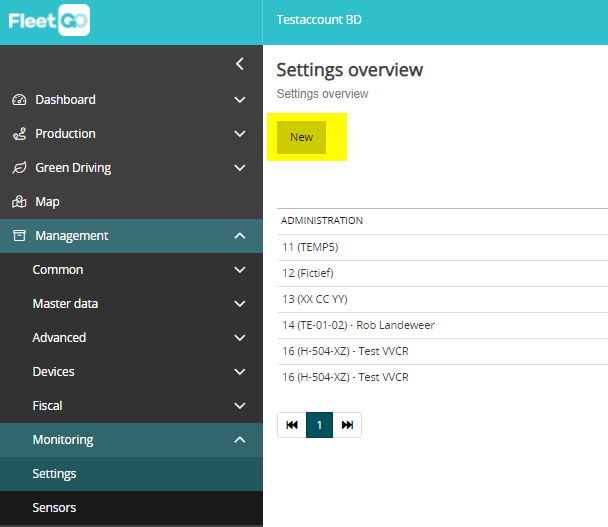Click the Testaccount BD header title
This screenshot has height=527, width=608.
click(x=319, y=20)
